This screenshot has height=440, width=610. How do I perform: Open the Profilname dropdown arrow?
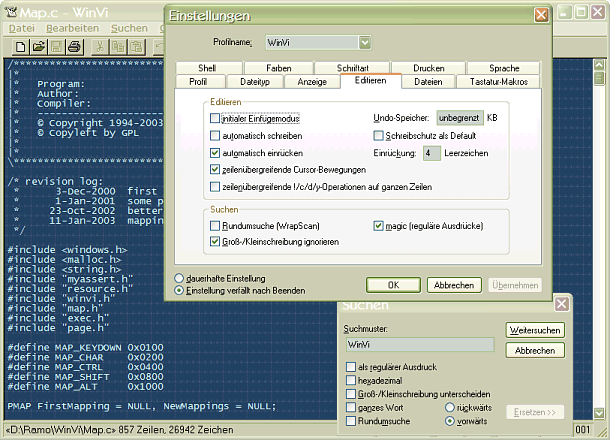point(365,42)
